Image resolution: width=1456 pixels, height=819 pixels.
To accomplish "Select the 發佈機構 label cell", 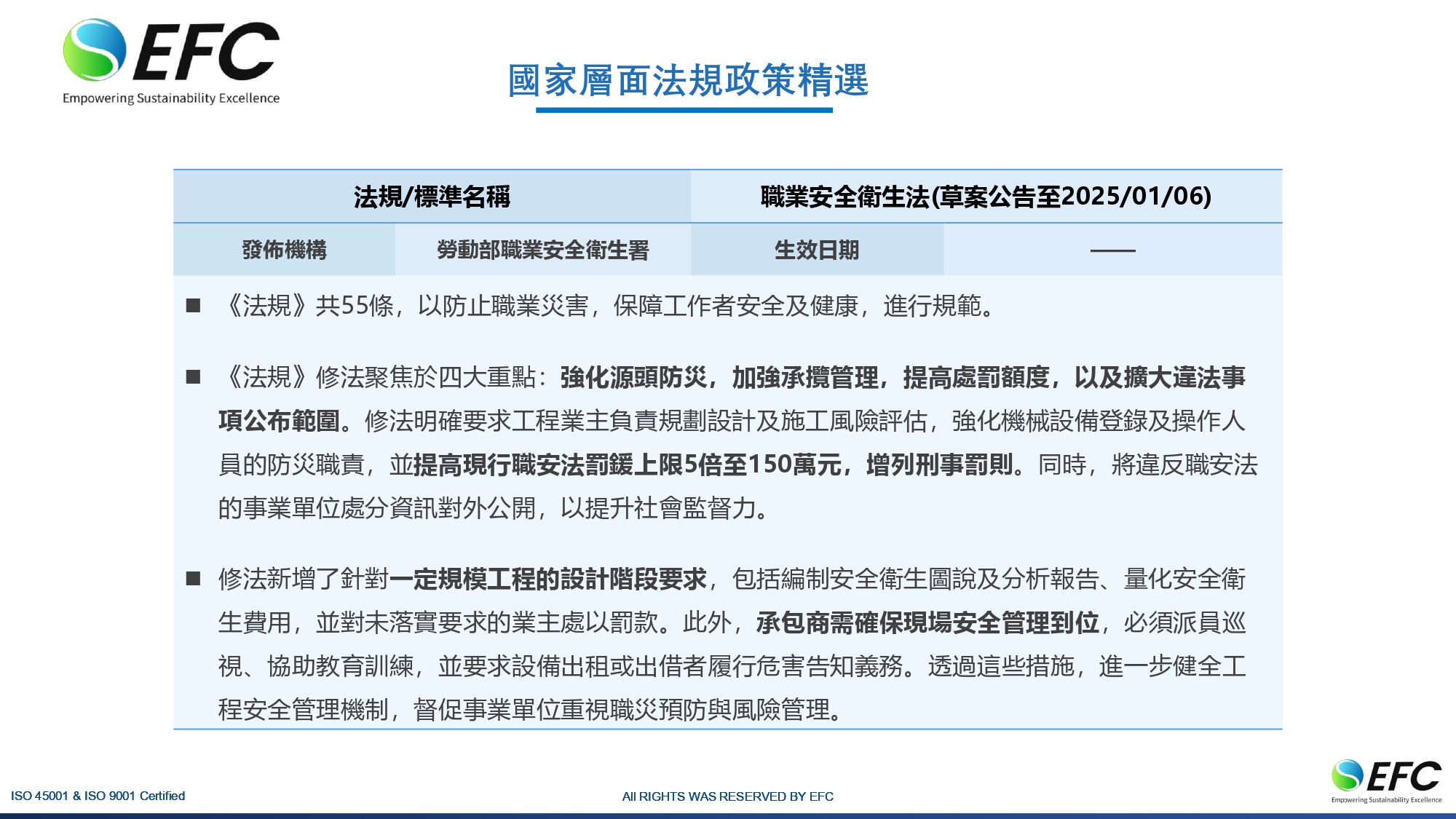I will tap(284, 250).
